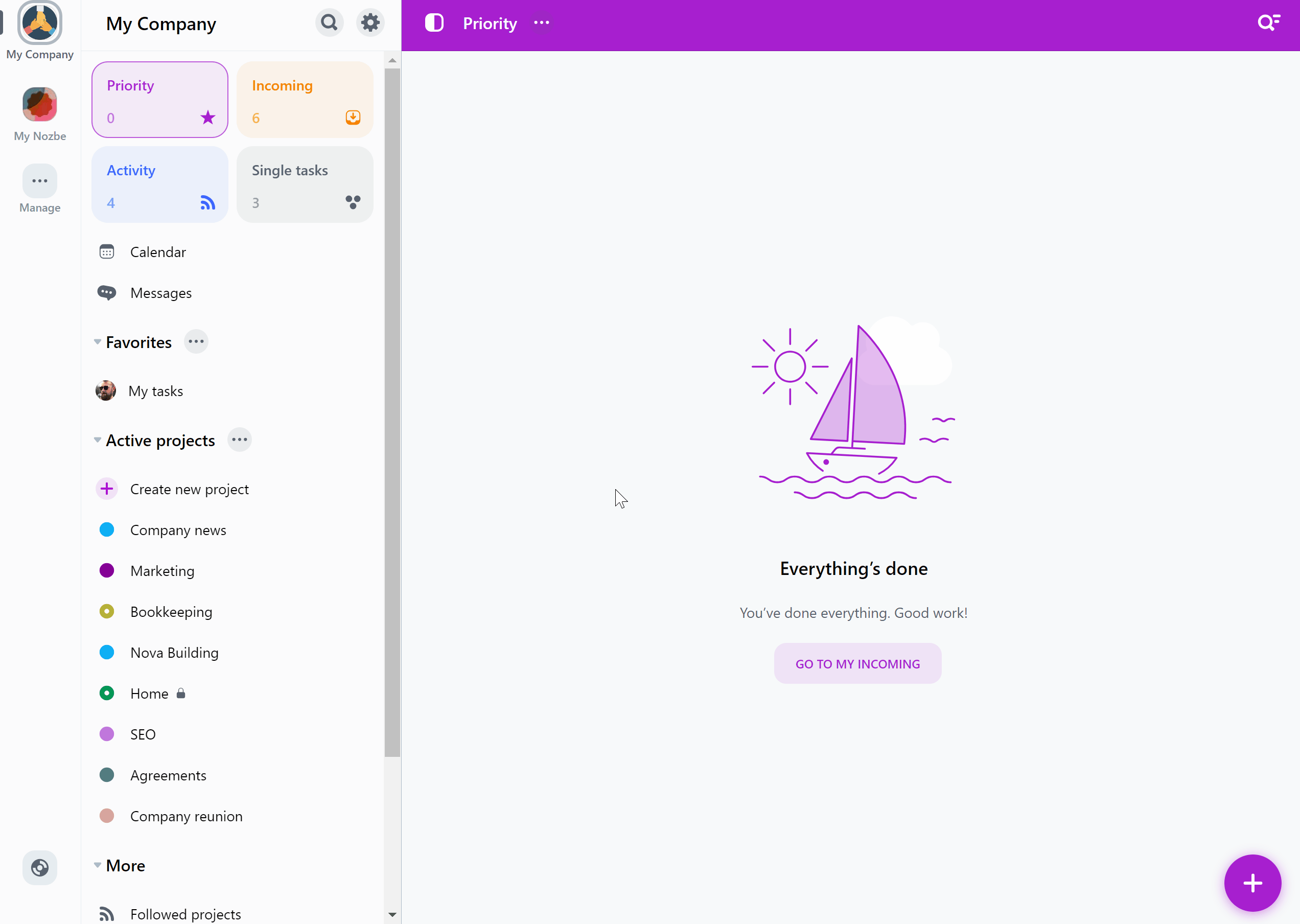This screenshot has height=924, width=1300.
Task: Click Create new project link
Action: [x=189, y=488]
